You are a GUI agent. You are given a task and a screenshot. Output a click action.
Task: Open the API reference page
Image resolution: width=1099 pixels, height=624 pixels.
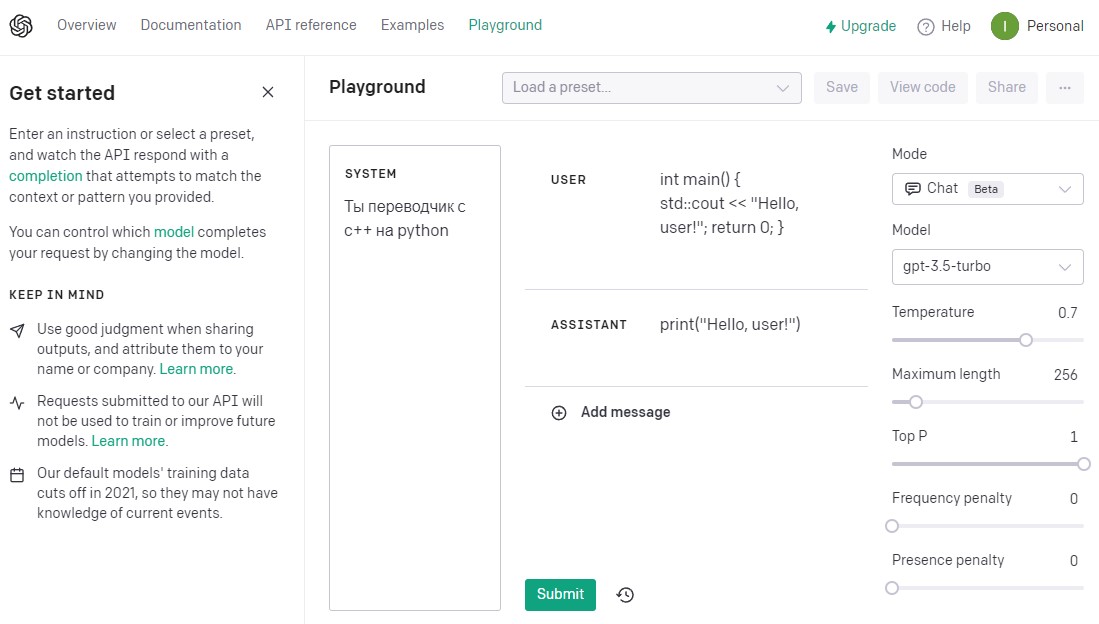pos(311,25)
